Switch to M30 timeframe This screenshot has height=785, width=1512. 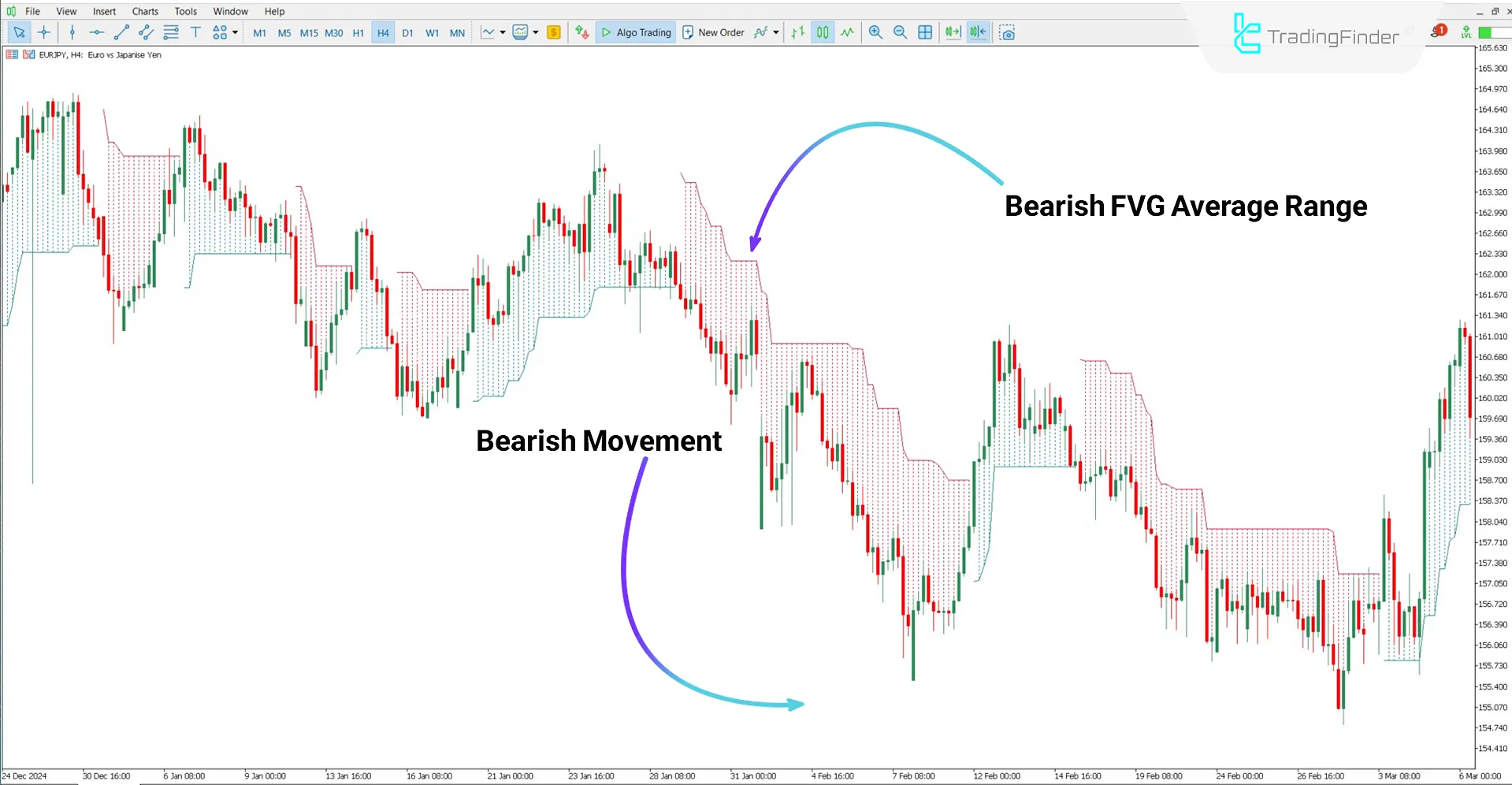(334, 33)
